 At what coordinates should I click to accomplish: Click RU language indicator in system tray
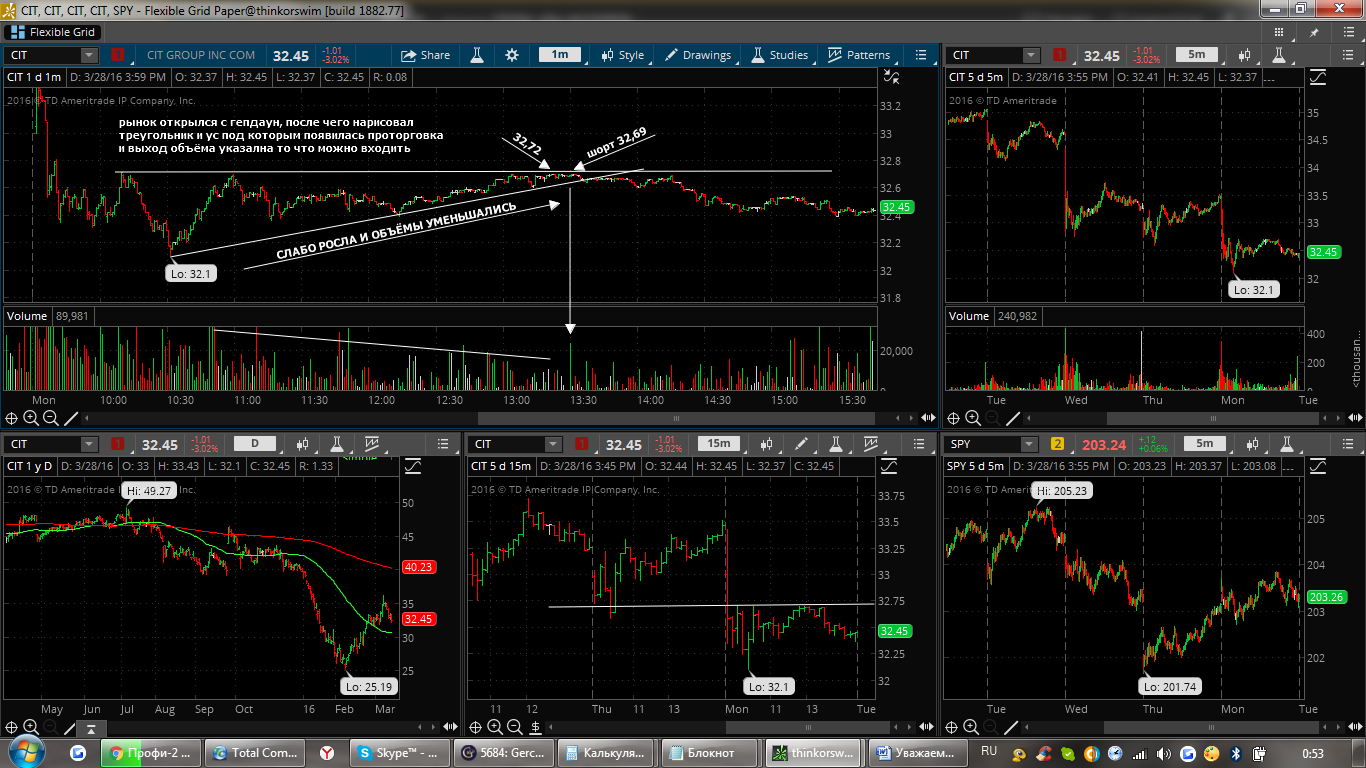989,751
